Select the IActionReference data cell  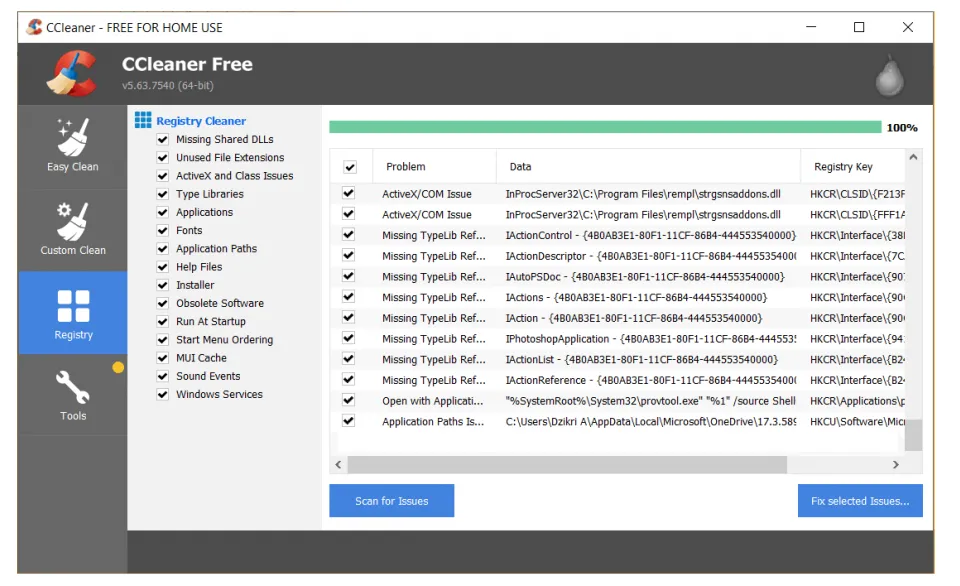(x=651, y=380)
